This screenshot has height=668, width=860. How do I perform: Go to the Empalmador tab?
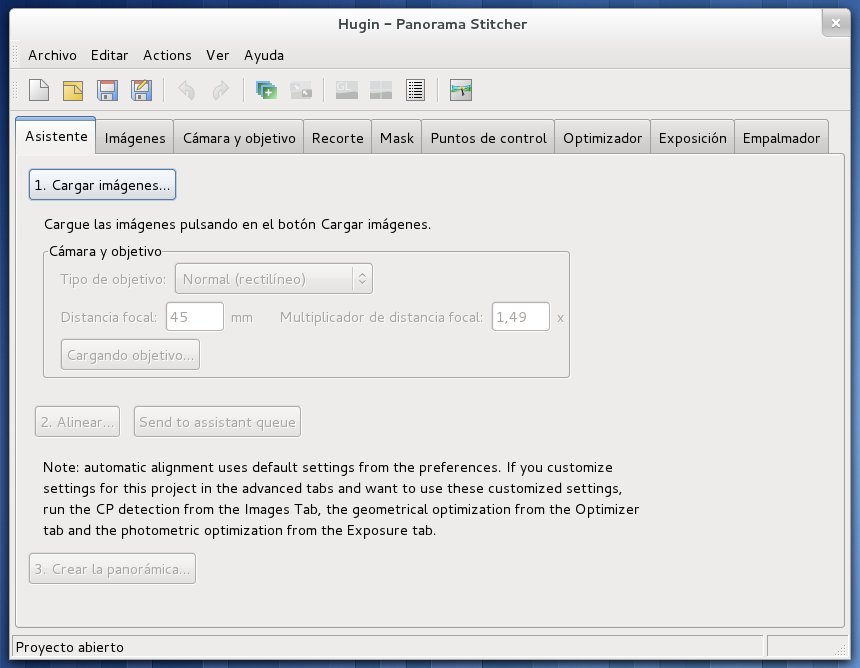[781, 139]
